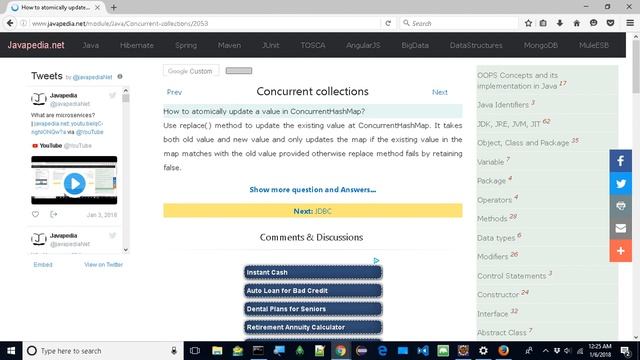Screen dimensions: 640x360
Task: Open the Action Center notifications icon
Action: pyautogui.click(x=624, y=351)
